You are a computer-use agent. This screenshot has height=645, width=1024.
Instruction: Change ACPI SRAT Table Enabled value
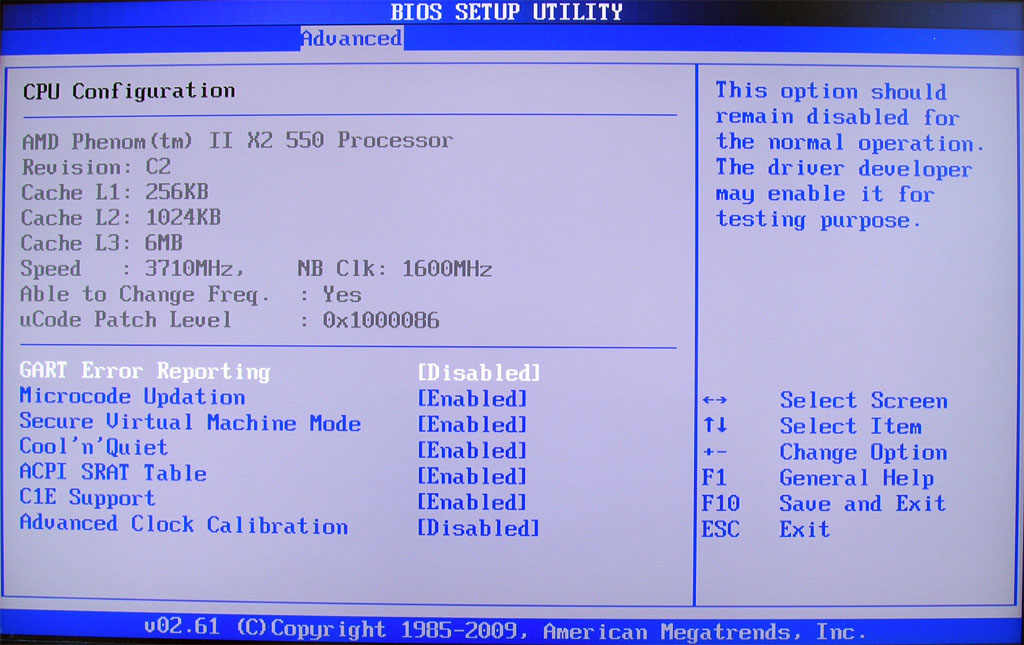(472, 477)
